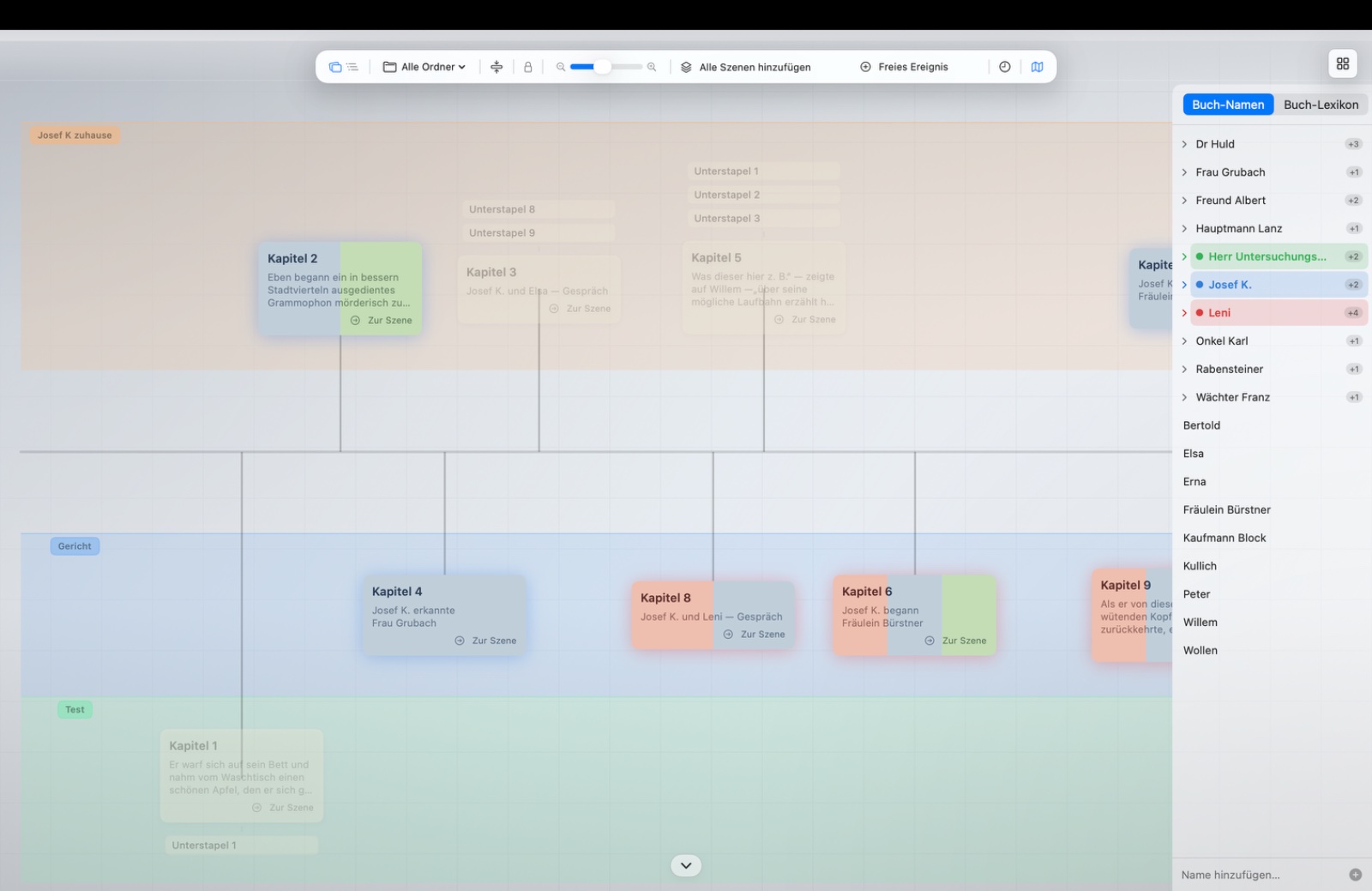Select Fräulein Bürstner in the name list
1372x891 pixels.
(x=1226, y=510)
